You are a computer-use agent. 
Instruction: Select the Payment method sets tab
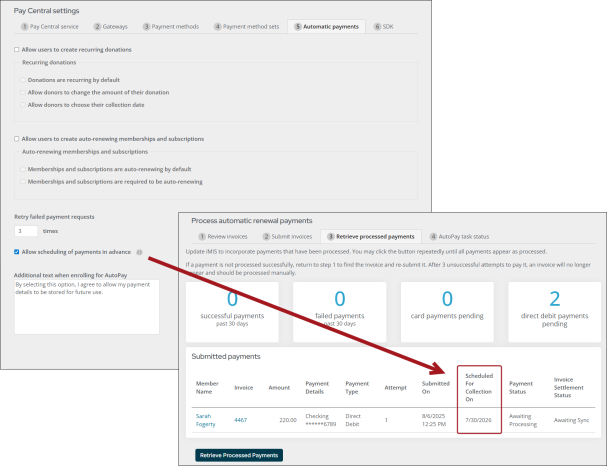click(x=247, y=27)
